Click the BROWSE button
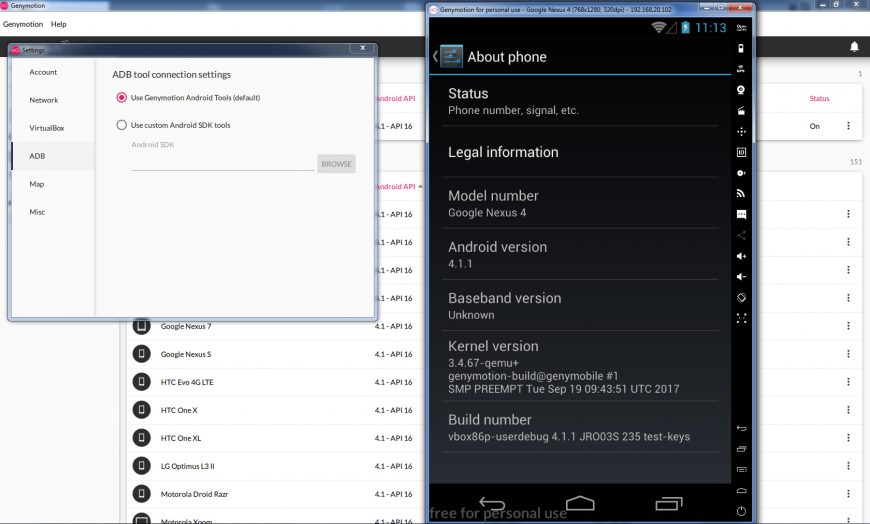 pos(336,163)
